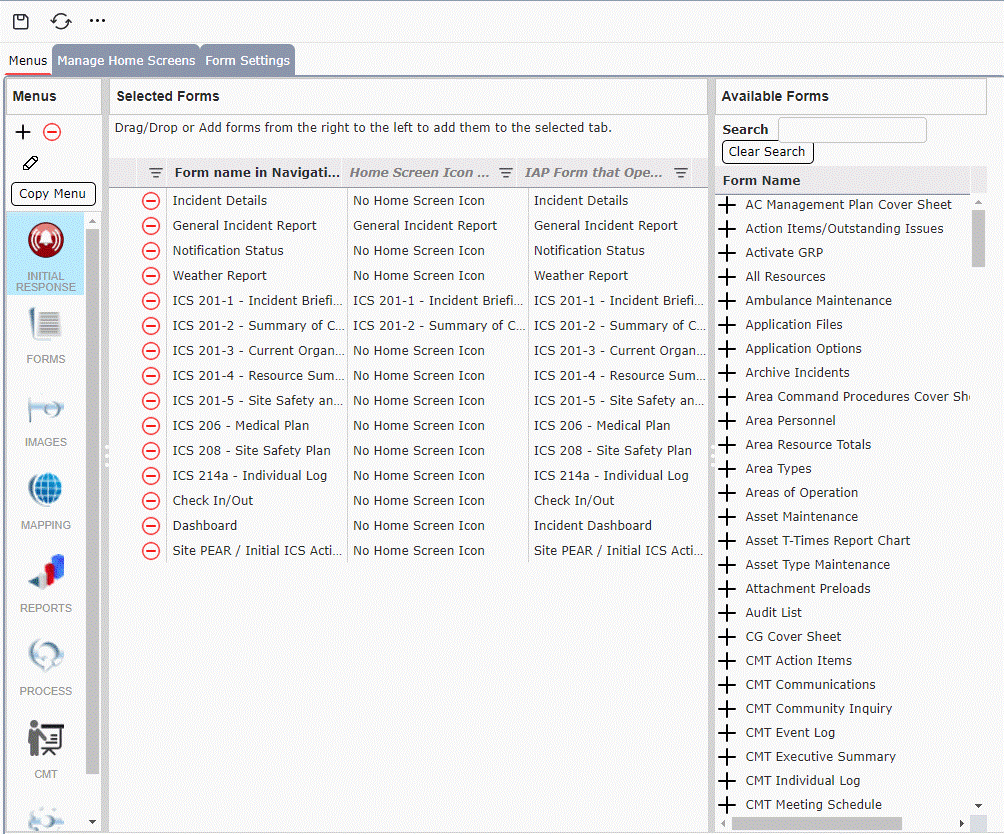Open the ellipsis more-options icon
The height and width of the screenshot is (834, 1004).
(x=97, y=20)
